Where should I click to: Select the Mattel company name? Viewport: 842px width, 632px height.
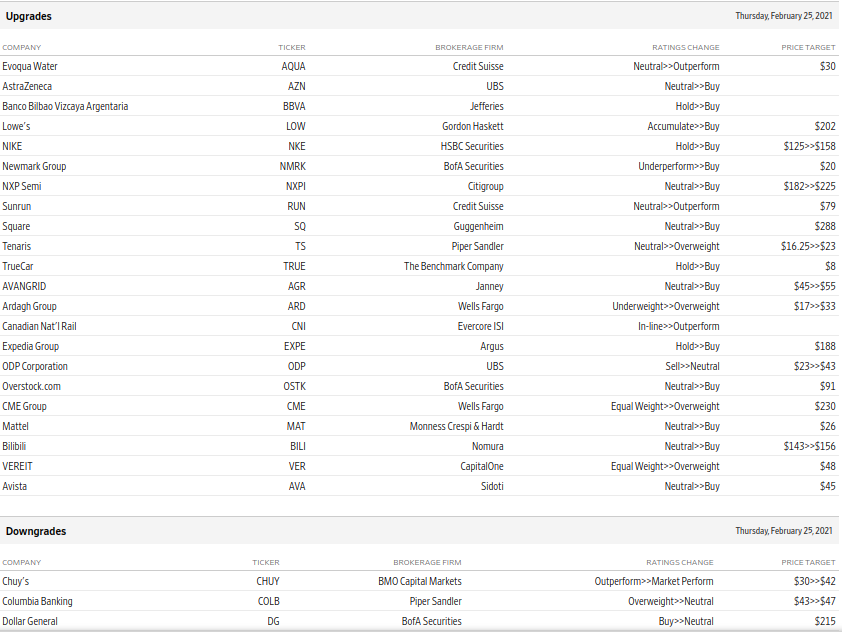point(15,426)
